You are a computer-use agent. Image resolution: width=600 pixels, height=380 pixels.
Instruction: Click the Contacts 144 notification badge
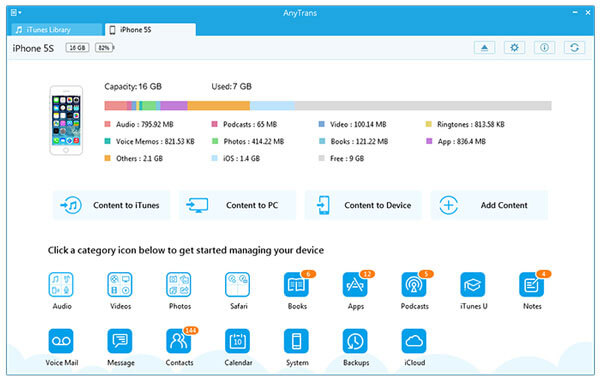191,330
